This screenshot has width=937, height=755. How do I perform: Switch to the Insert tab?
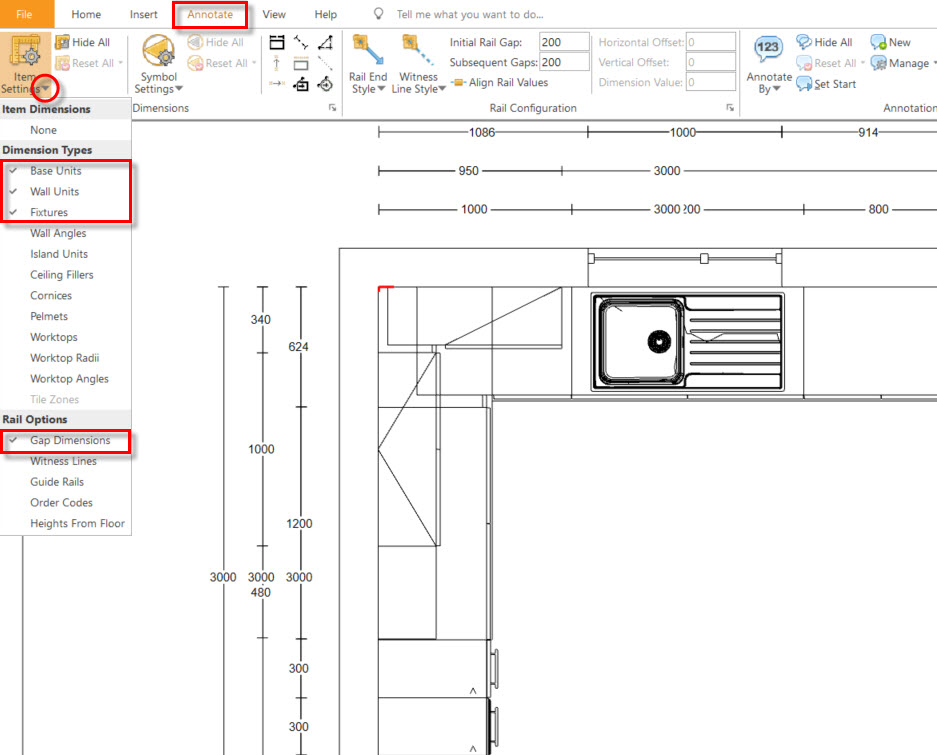(143, 14)
